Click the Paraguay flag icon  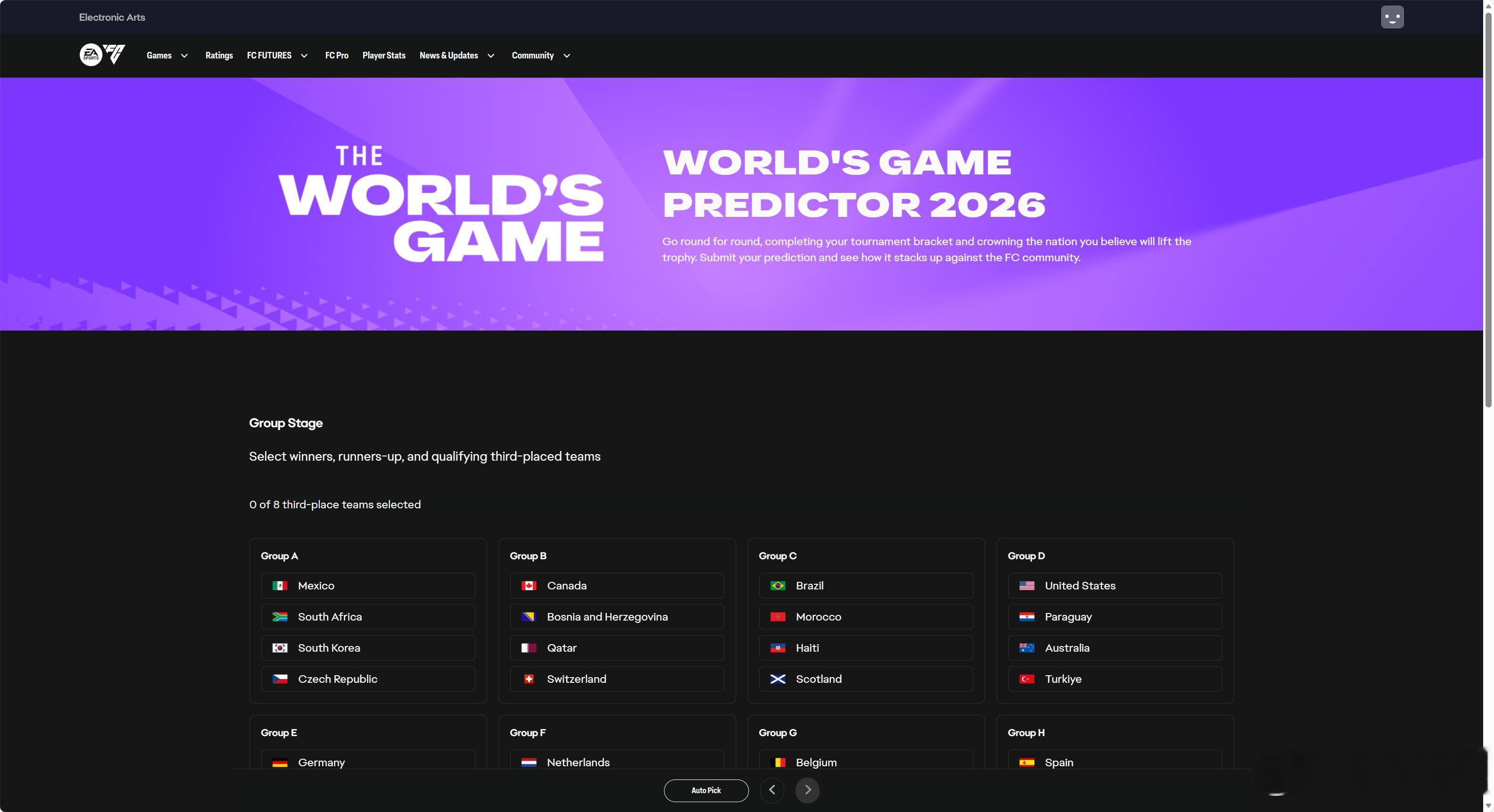click(1027, 617)
